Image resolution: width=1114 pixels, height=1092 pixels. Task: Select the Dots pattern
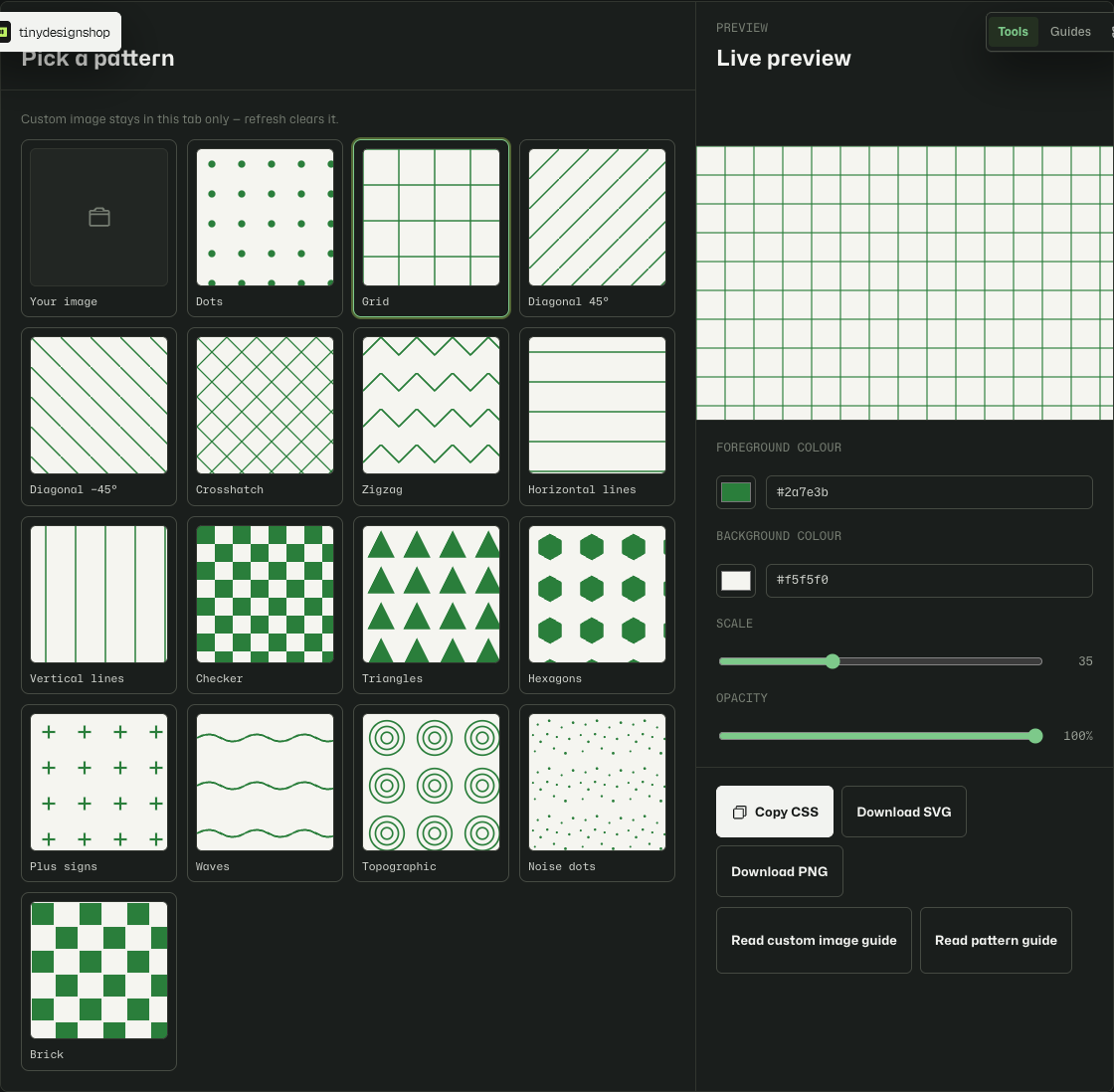pyautogui.click(x=265, y=228)
